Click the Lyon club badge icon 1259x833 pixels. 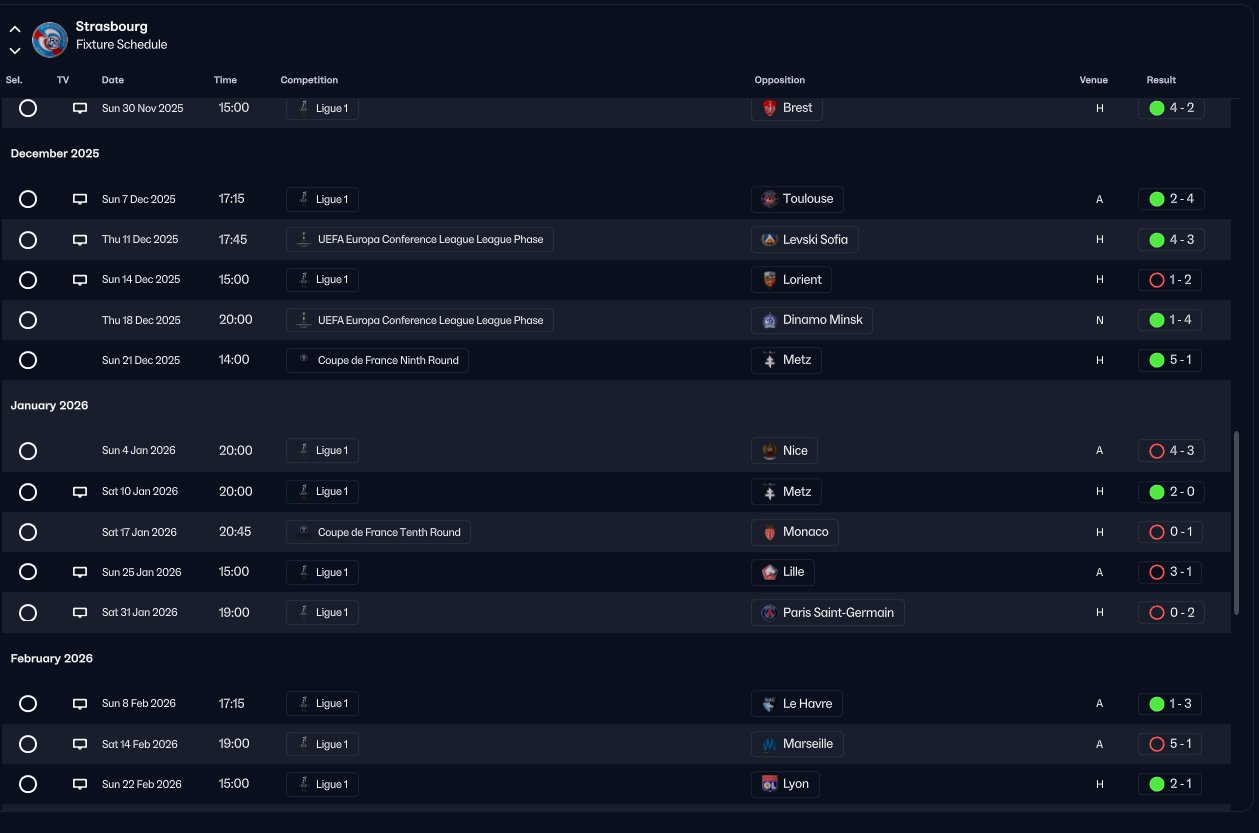click(x=769, y=784)
